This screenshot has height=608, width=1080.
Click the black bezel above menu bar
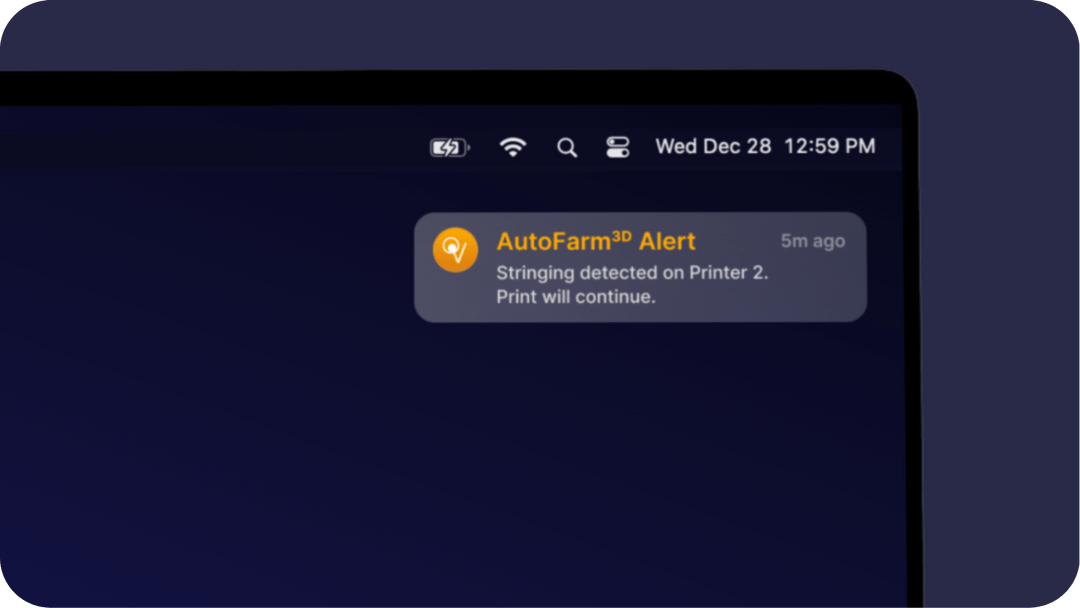(448, 87)
